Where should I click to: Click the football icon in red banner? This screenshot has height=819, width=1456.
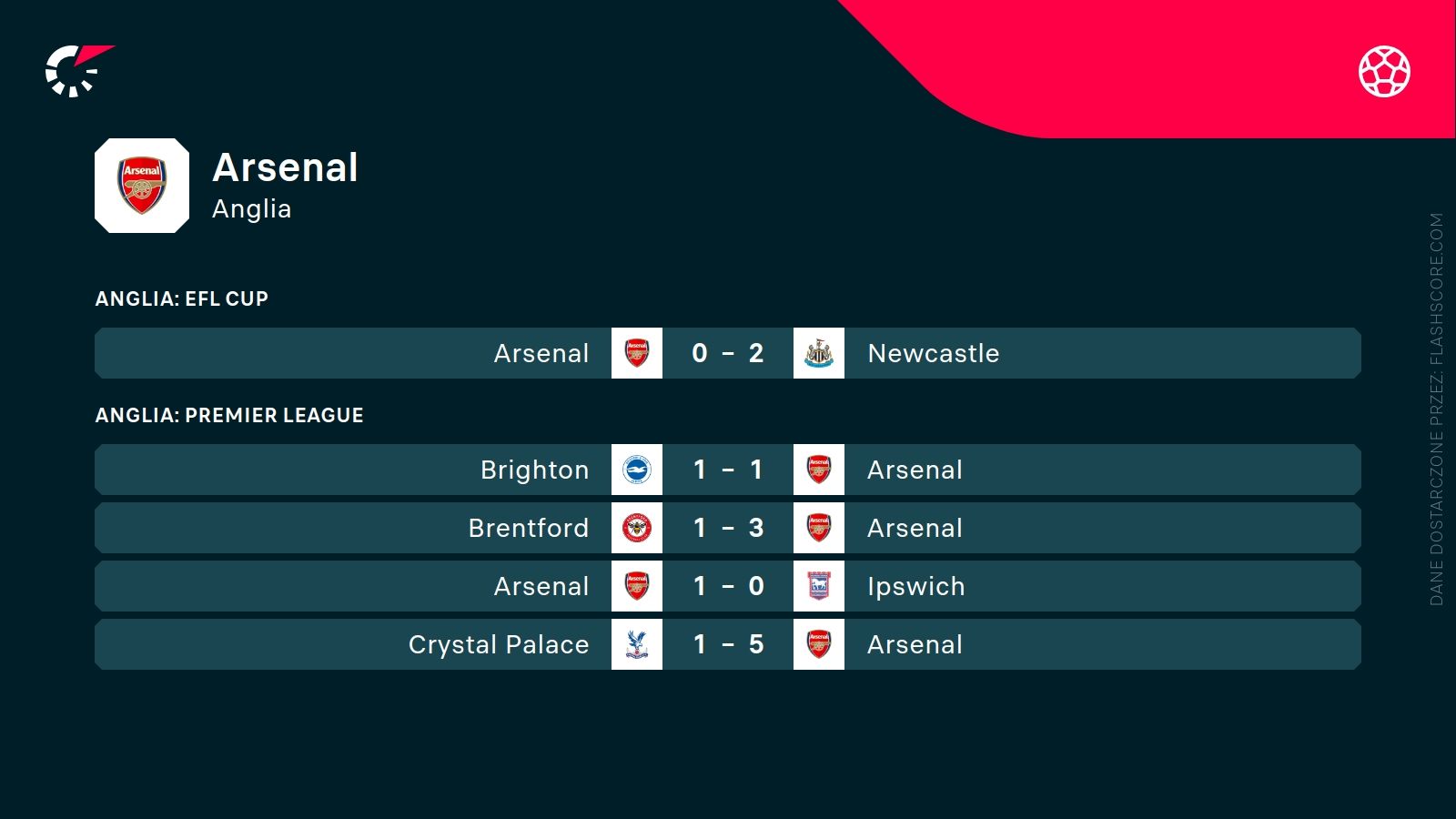pos(1384,71)
